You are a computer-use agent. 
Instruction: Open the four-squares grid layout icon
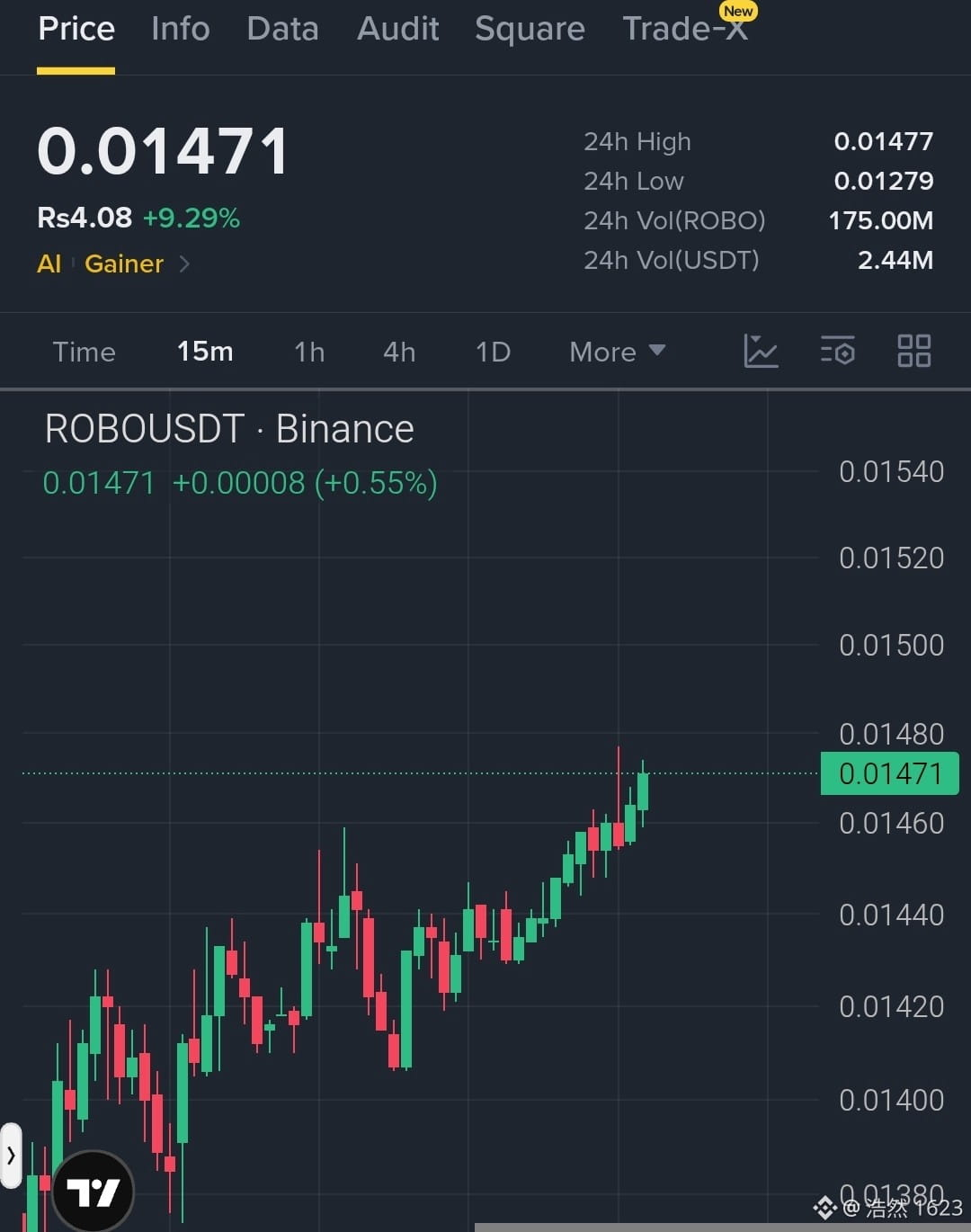click(914, 351)
